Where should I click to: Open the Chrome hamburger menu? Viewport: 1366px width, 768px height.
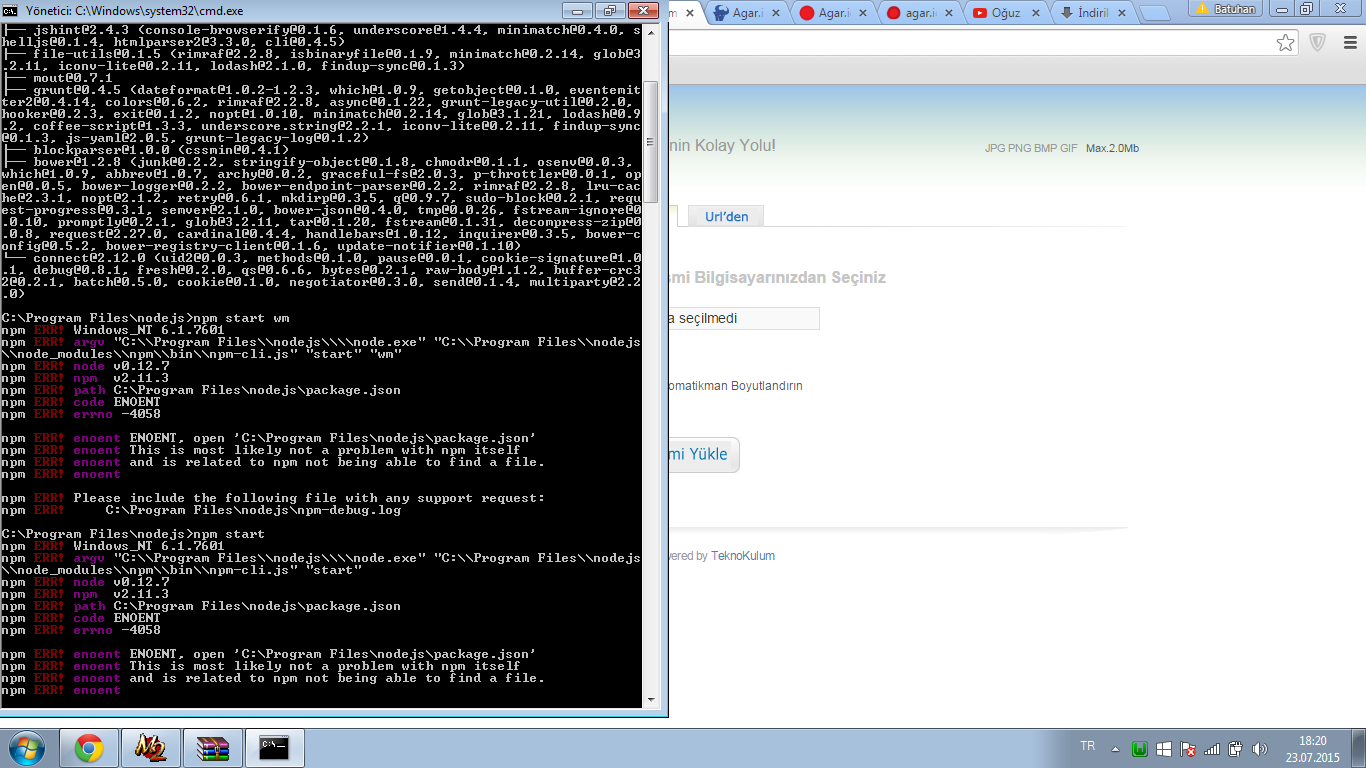(1349, 42)
